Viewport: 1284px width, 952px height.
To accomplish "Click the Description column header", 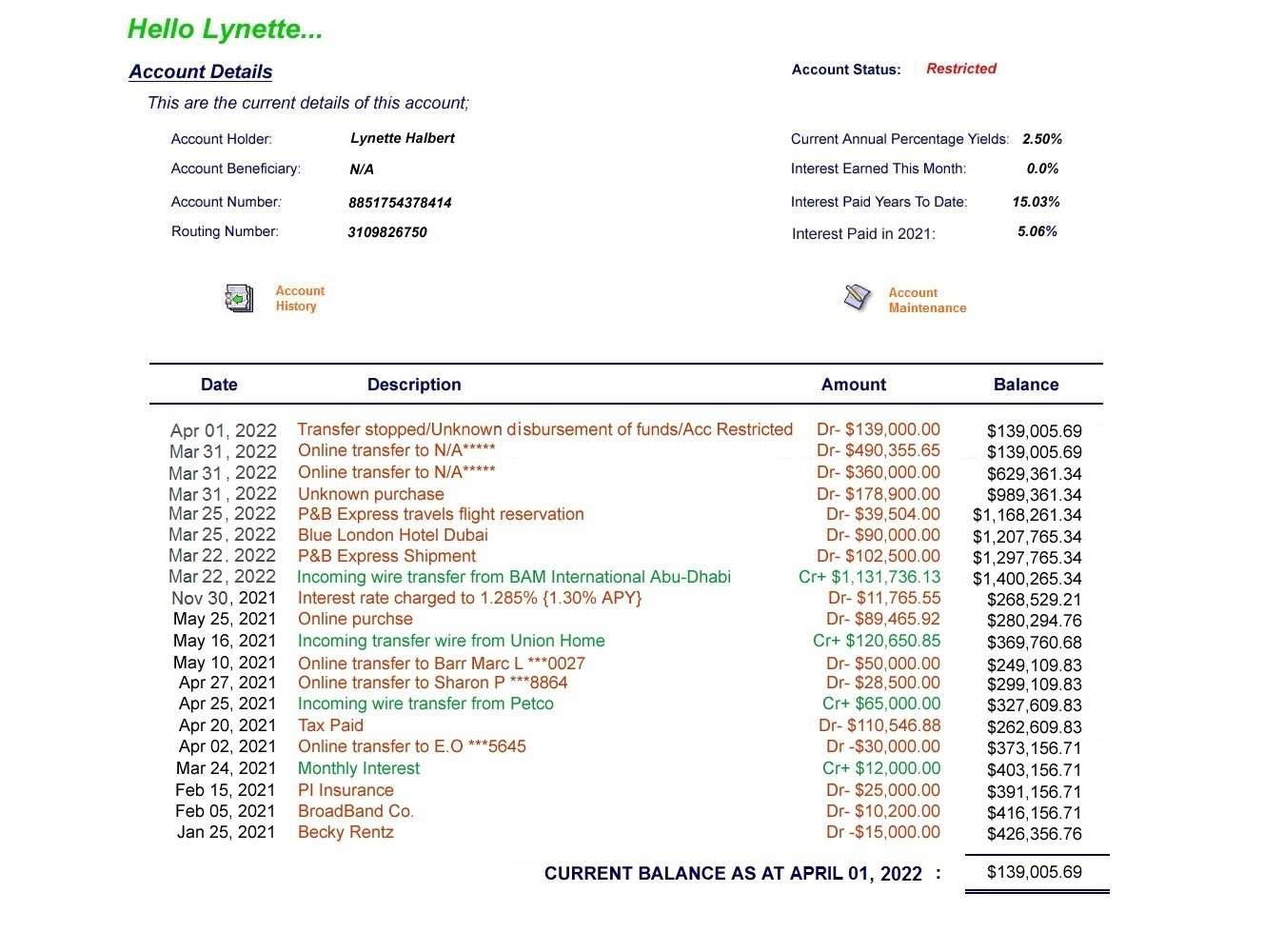I will 414,385.
